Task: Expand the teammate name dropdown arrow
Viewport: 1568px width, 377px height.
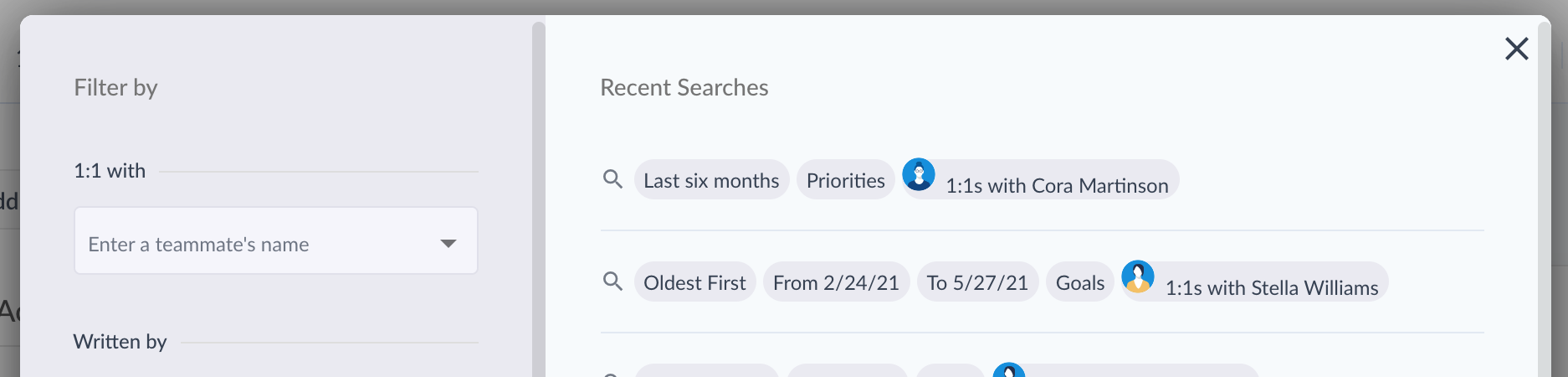Action: click(448, 244)
